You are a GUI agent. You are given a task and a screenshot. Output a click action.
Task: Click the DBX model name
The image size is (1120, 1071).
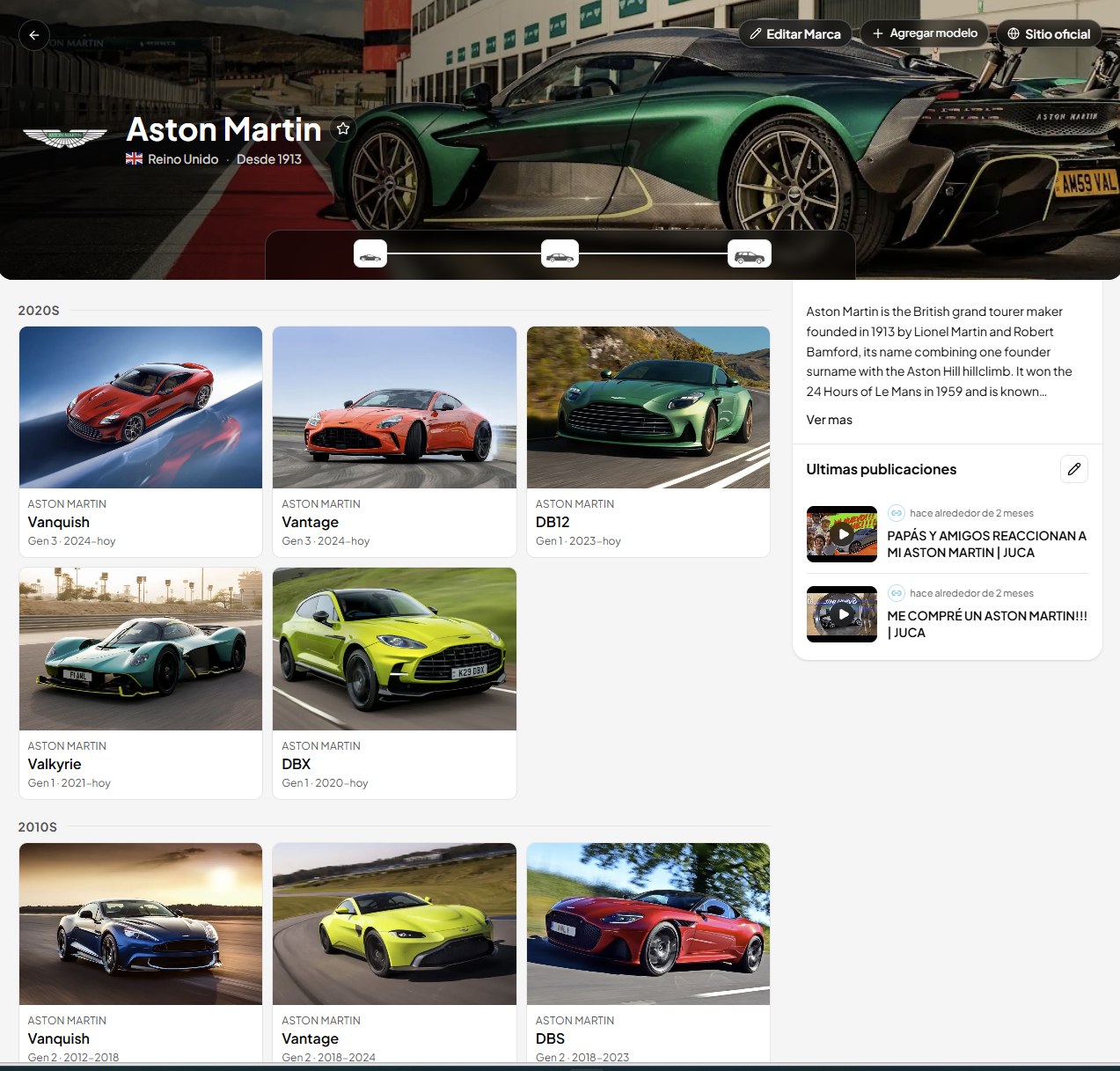[x=296, y=764]
